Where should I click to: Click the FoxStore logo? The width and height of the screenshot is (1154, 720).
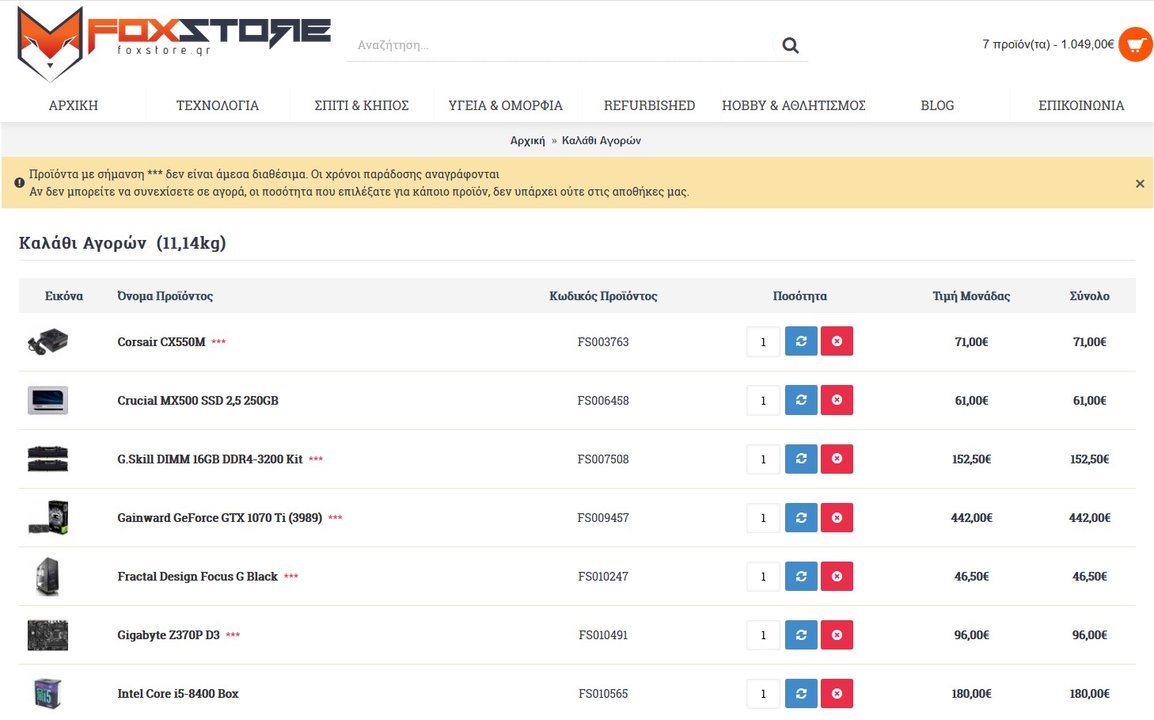[174, 43]
